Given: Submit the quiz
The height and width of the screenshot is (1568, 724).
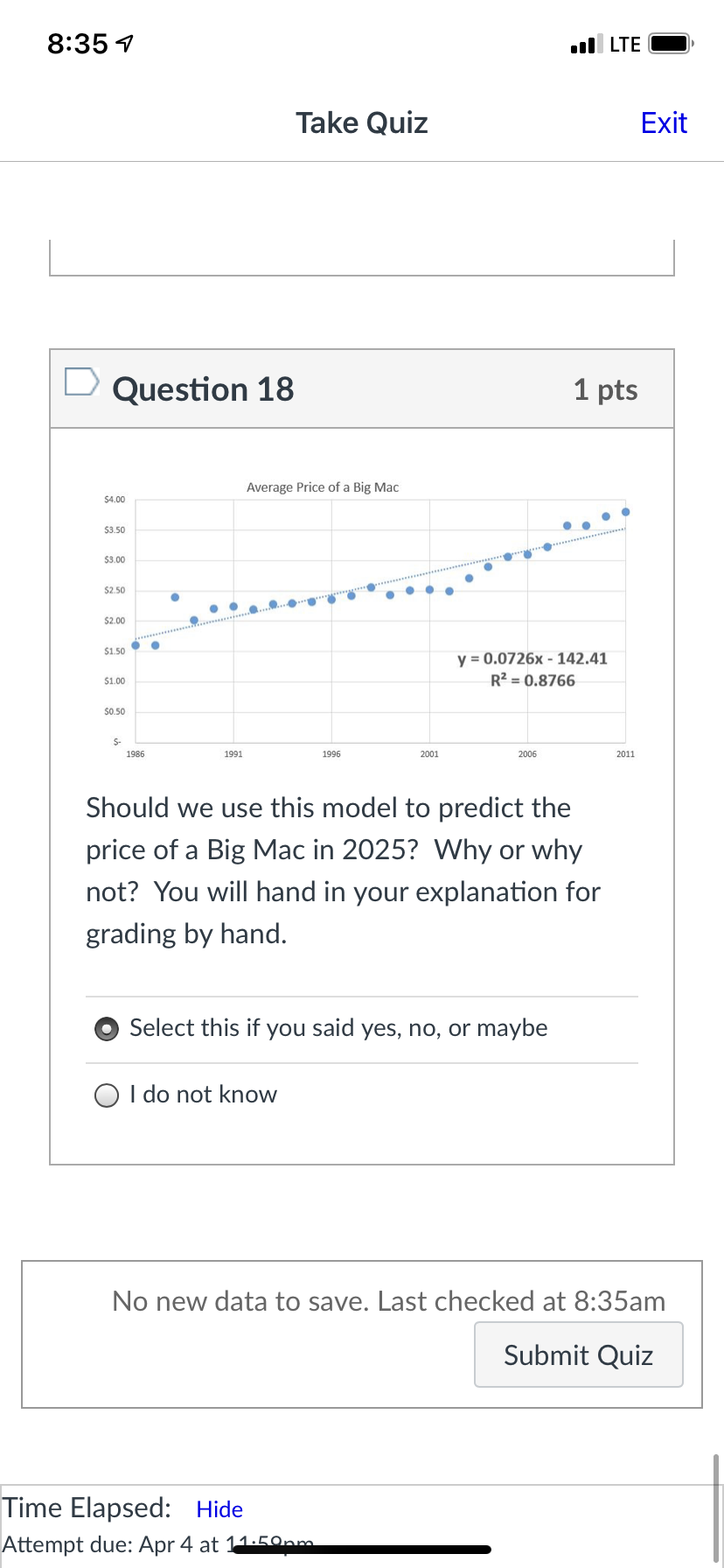Looking at the screenshot, I should click(578, 1354).
